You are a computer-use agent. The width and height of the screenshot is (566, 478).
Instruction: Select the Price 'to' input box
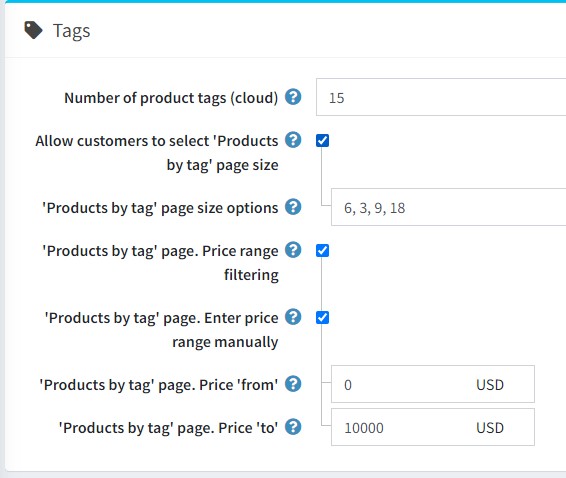(433, 427)
